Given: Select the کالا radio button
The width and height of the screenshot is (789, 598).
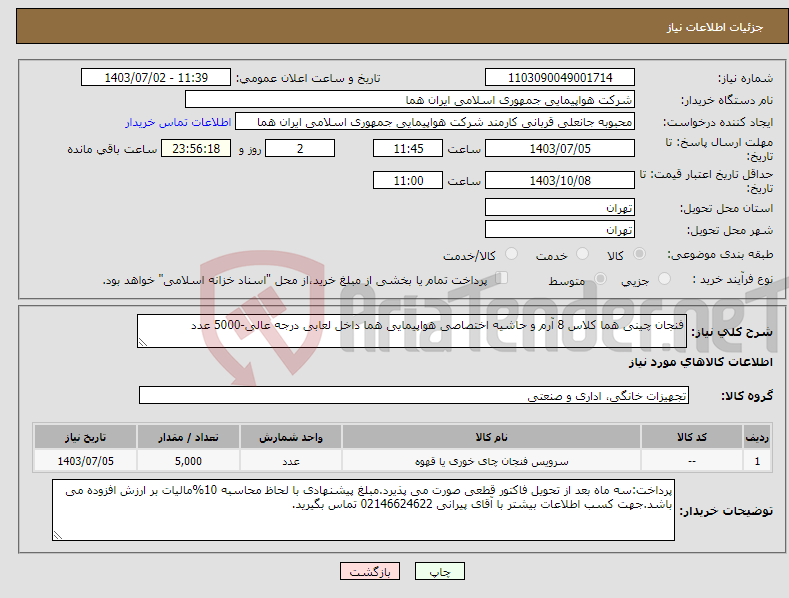Looking at the screenshot, I should tap(639, 254).
